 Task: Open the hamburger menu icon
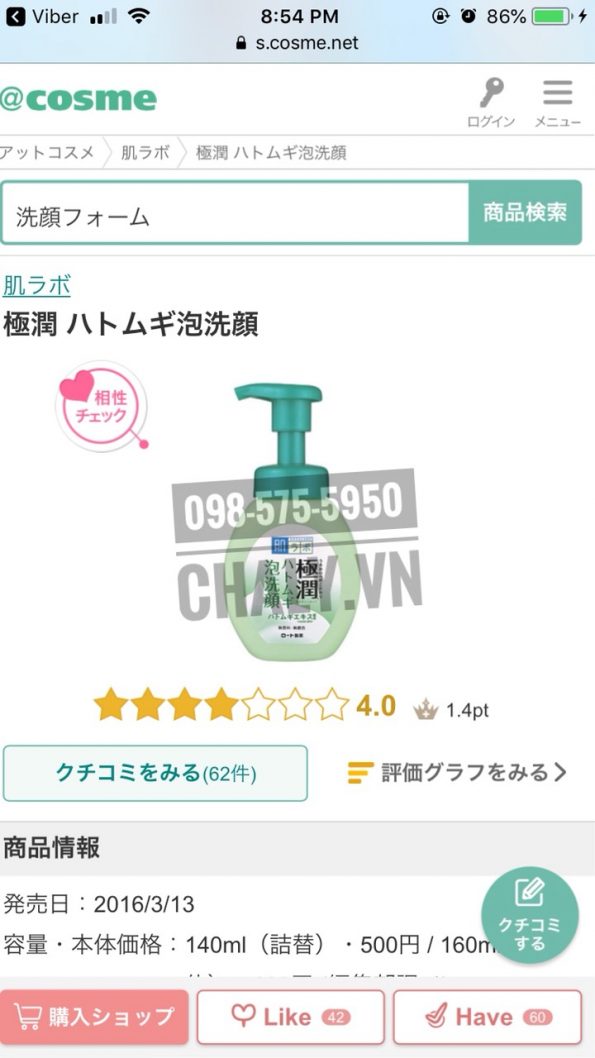pos(557,92)
